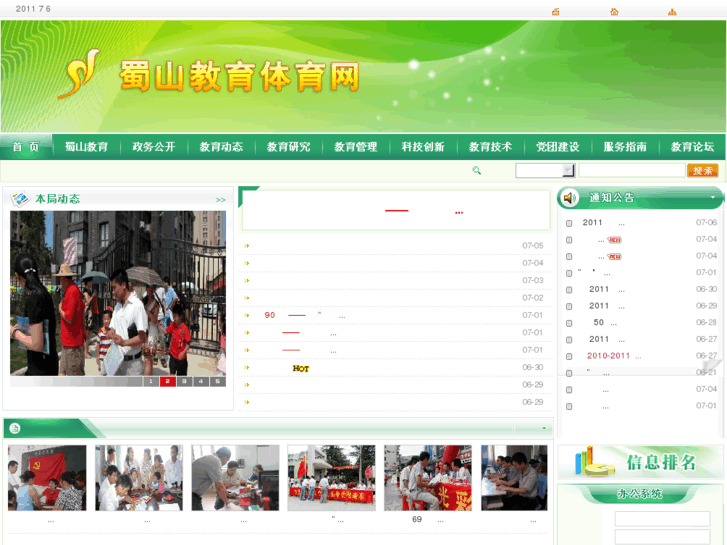727x545 pixels.
Task: Show slide 2 in the photo slideshow
Action: 167,381
